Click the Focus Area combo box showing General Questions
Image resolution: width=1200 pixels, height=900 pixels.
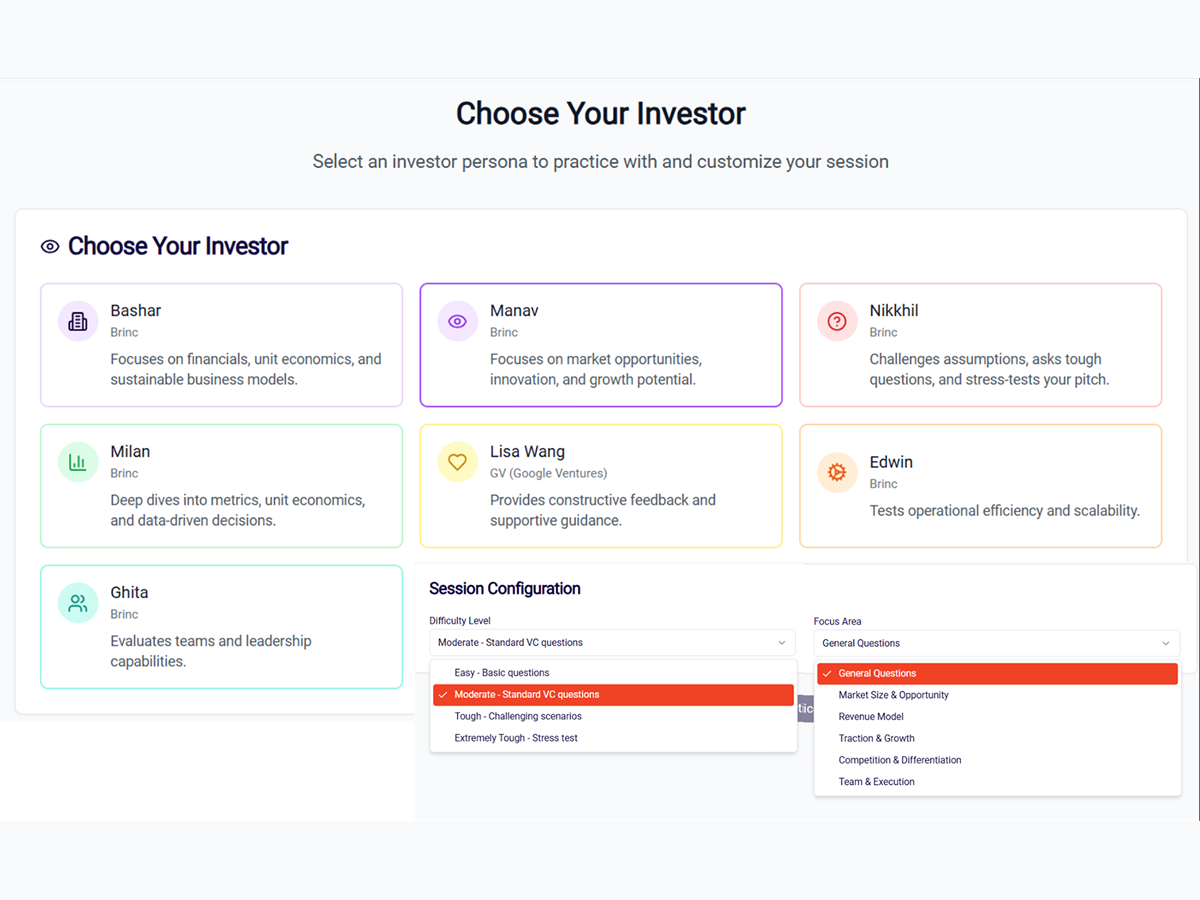[997, 643]
